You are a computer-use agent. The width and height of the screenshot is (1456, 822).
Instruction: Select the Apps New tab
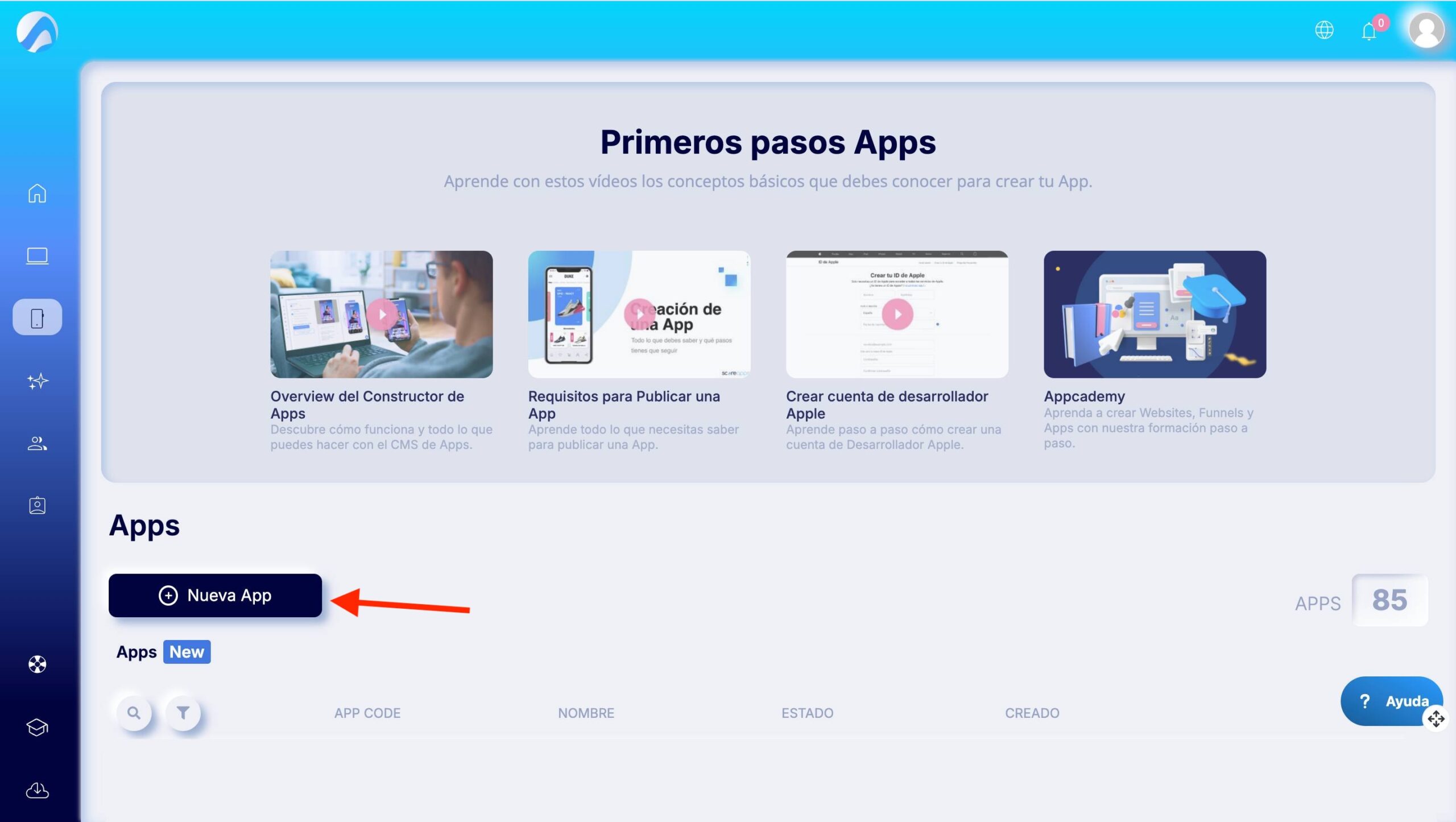coord(163,651)
